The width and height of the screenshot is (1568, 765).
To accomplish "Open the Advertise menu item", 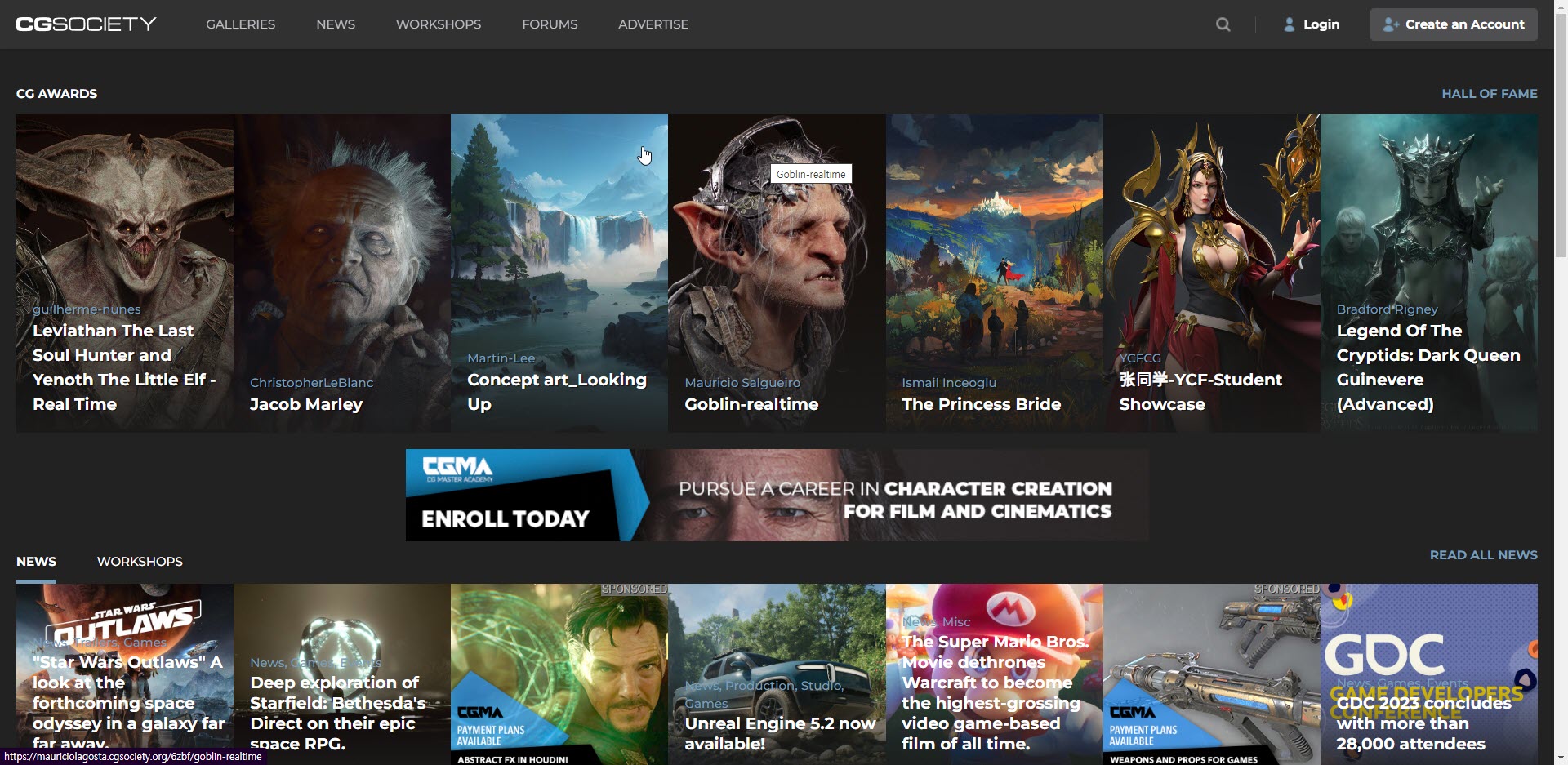I will 653,24.
